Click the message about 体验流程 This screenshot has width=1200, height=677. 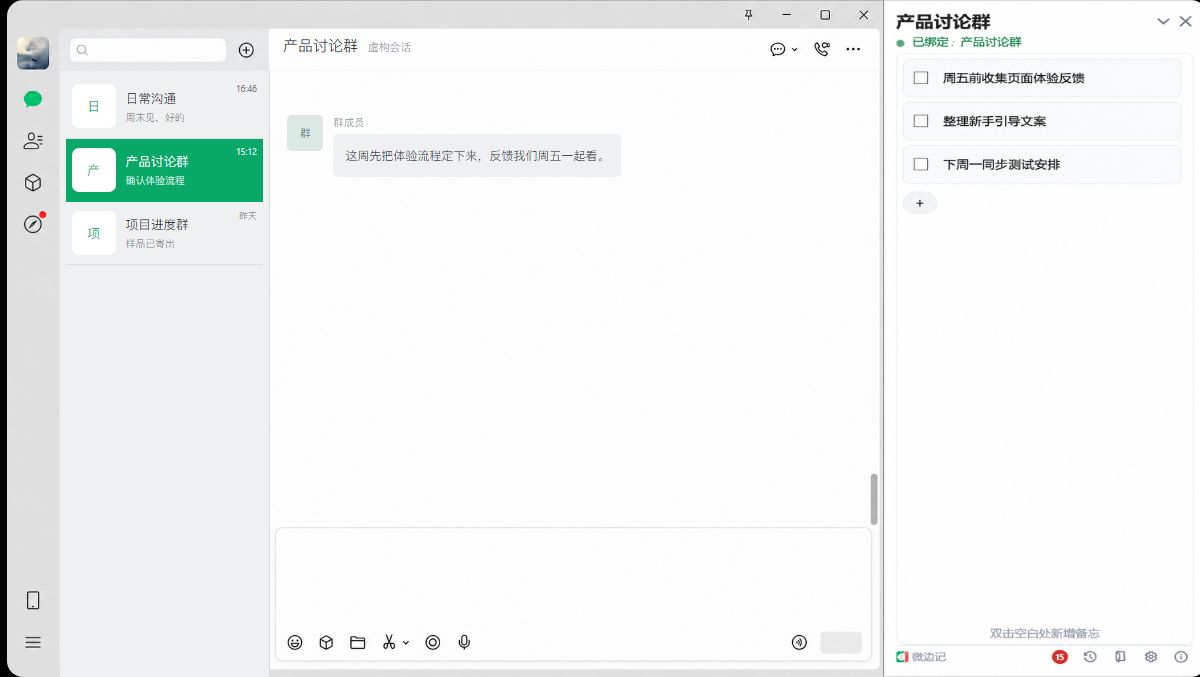click(477, 156)
